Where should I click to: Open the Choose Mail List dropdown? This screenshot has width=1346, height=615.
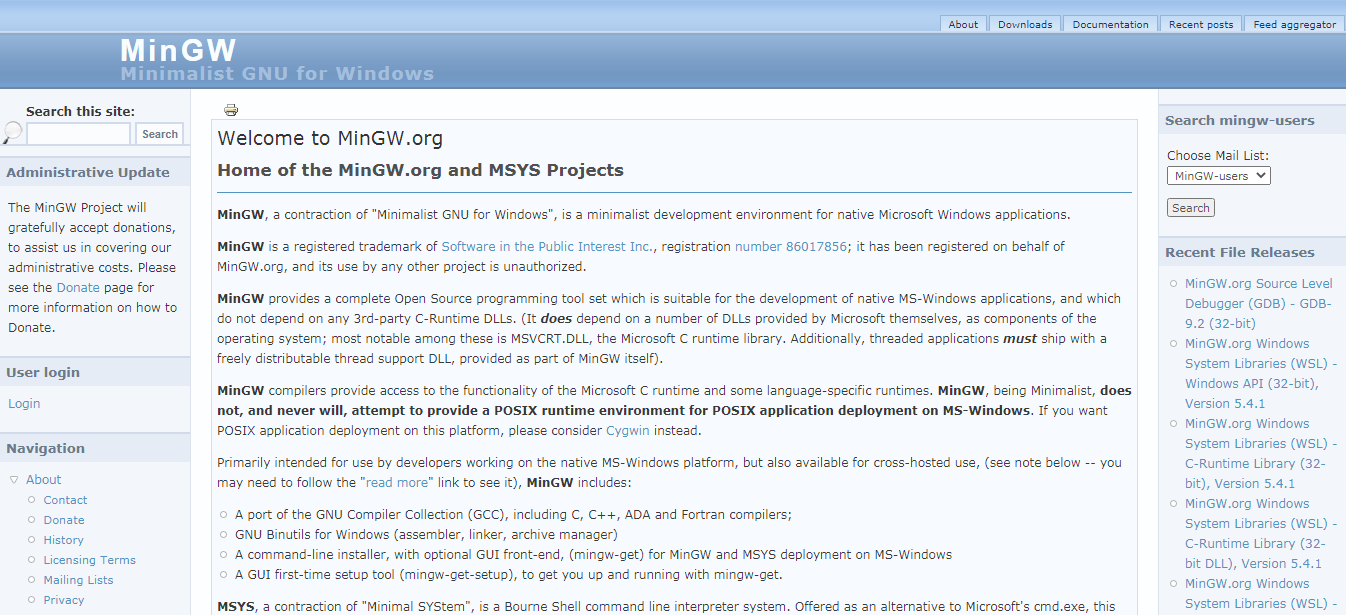coord(1218,176)
